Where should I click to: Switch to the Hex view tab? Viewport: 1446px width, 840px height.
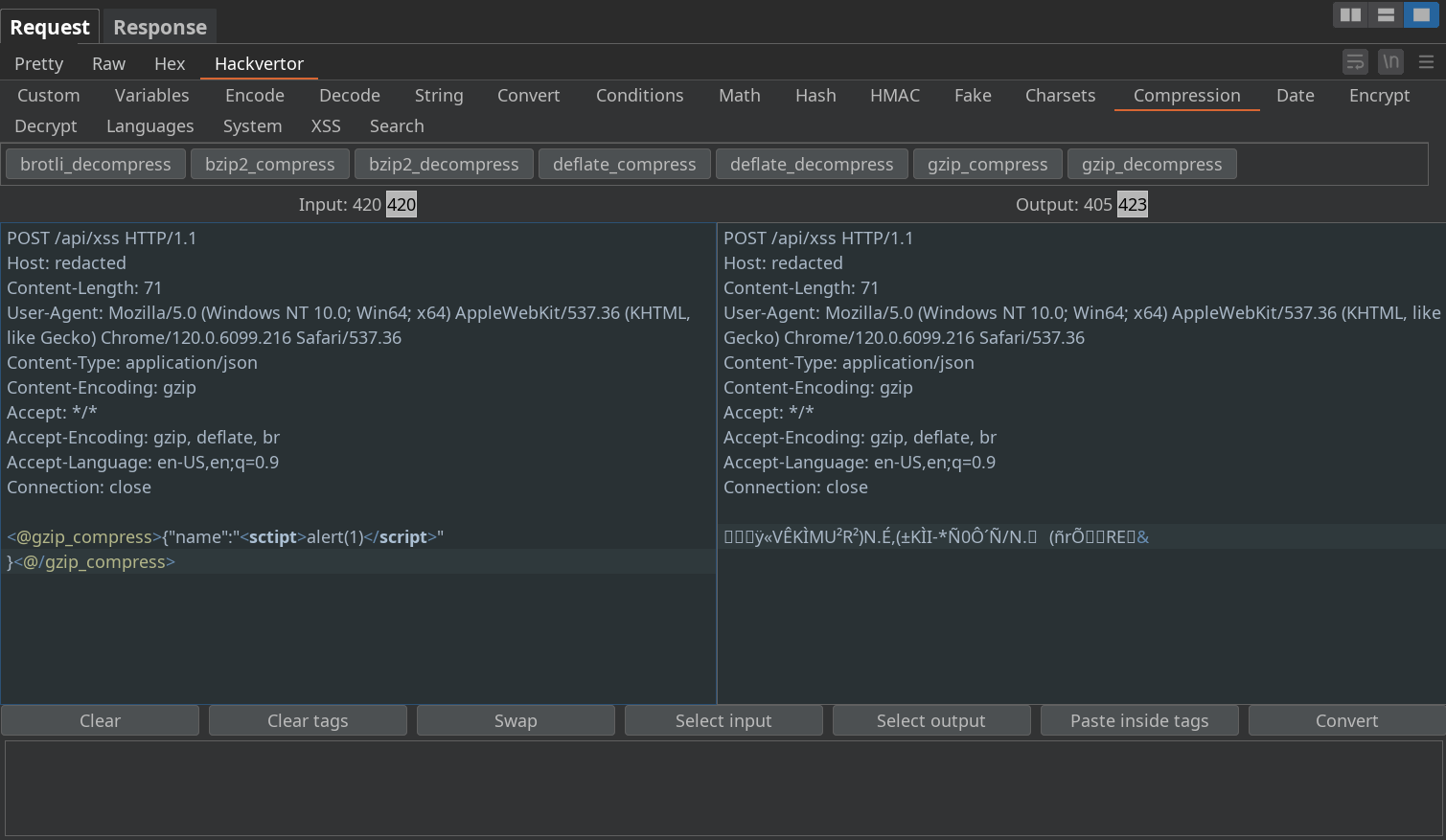click(170, 64)
